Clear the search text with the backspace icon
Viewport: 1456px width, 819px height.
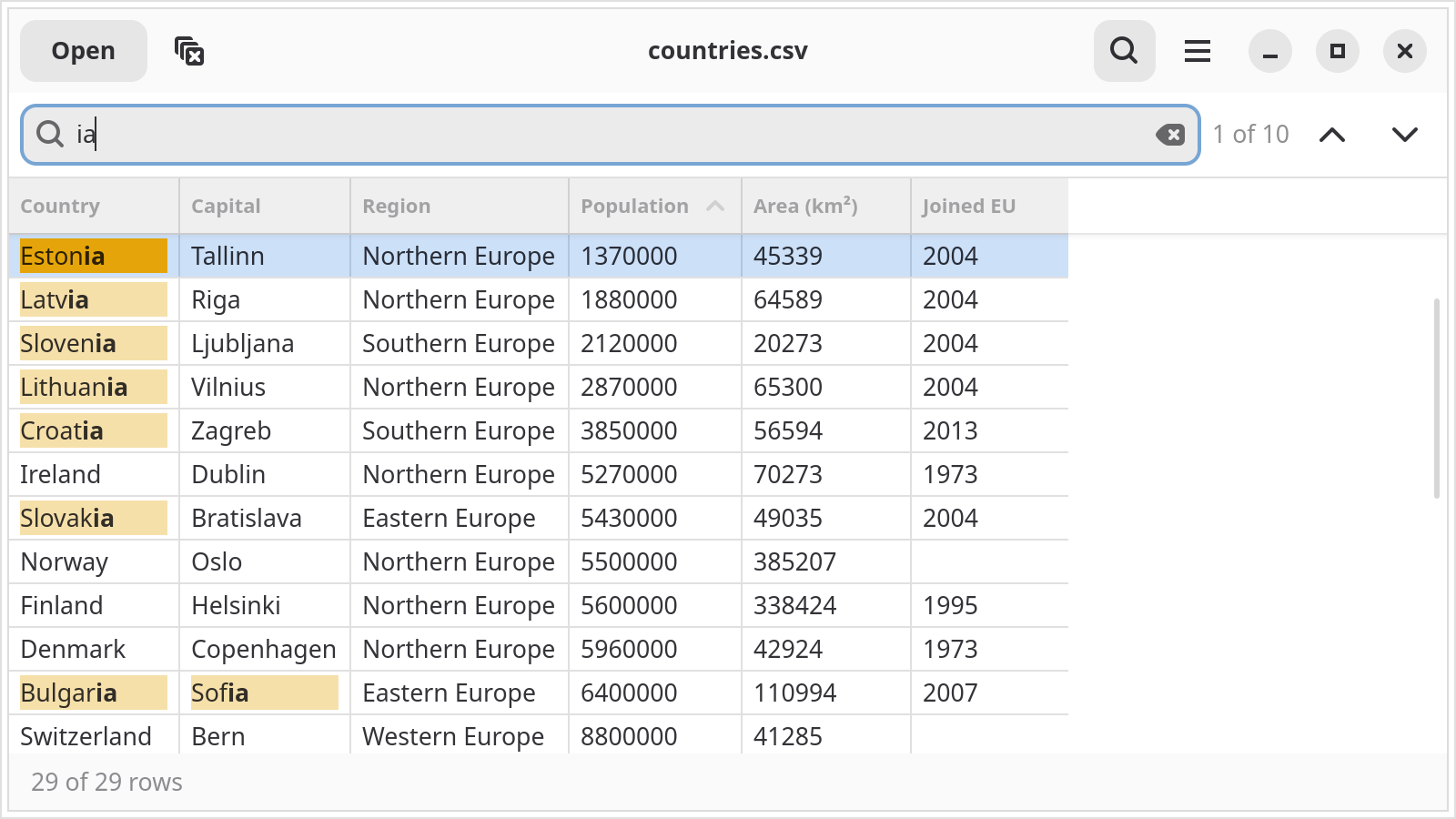[1170, 135]
